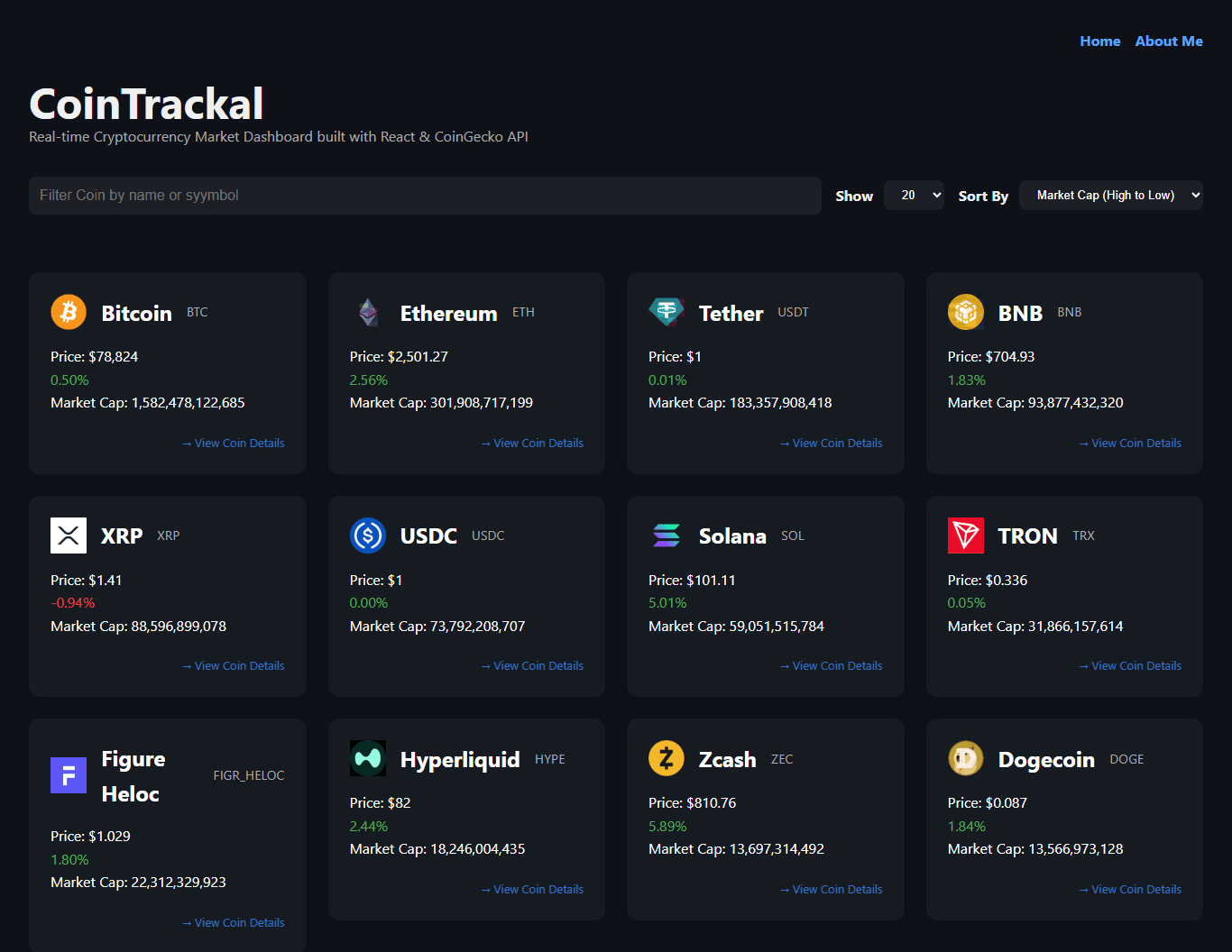
Task: Follow Figure Heloc View Coin Details link
Action: click(x=234, y=923)
